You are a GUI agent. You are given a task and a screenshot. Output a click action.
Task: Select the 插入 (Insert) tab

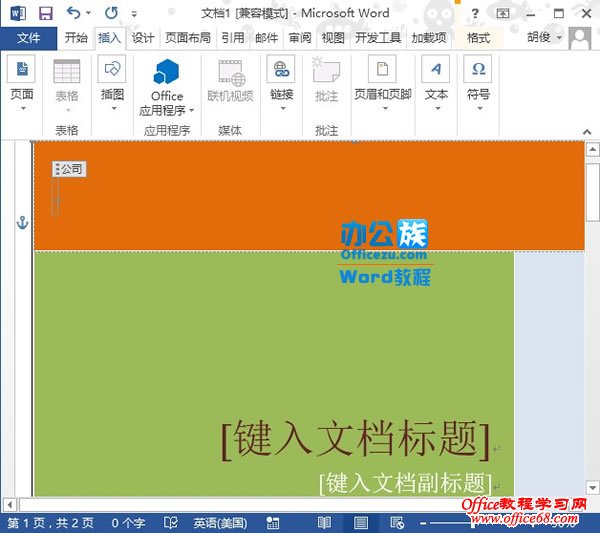tap(109, 38)
